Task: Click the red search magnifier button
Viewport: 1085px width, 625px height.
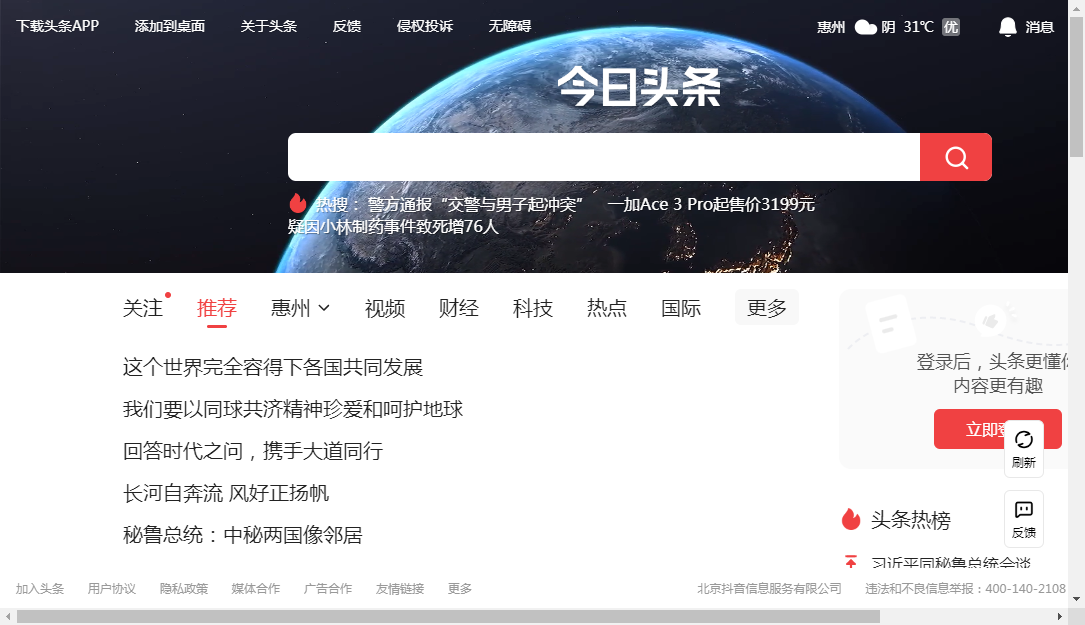Action: [956, 158]
